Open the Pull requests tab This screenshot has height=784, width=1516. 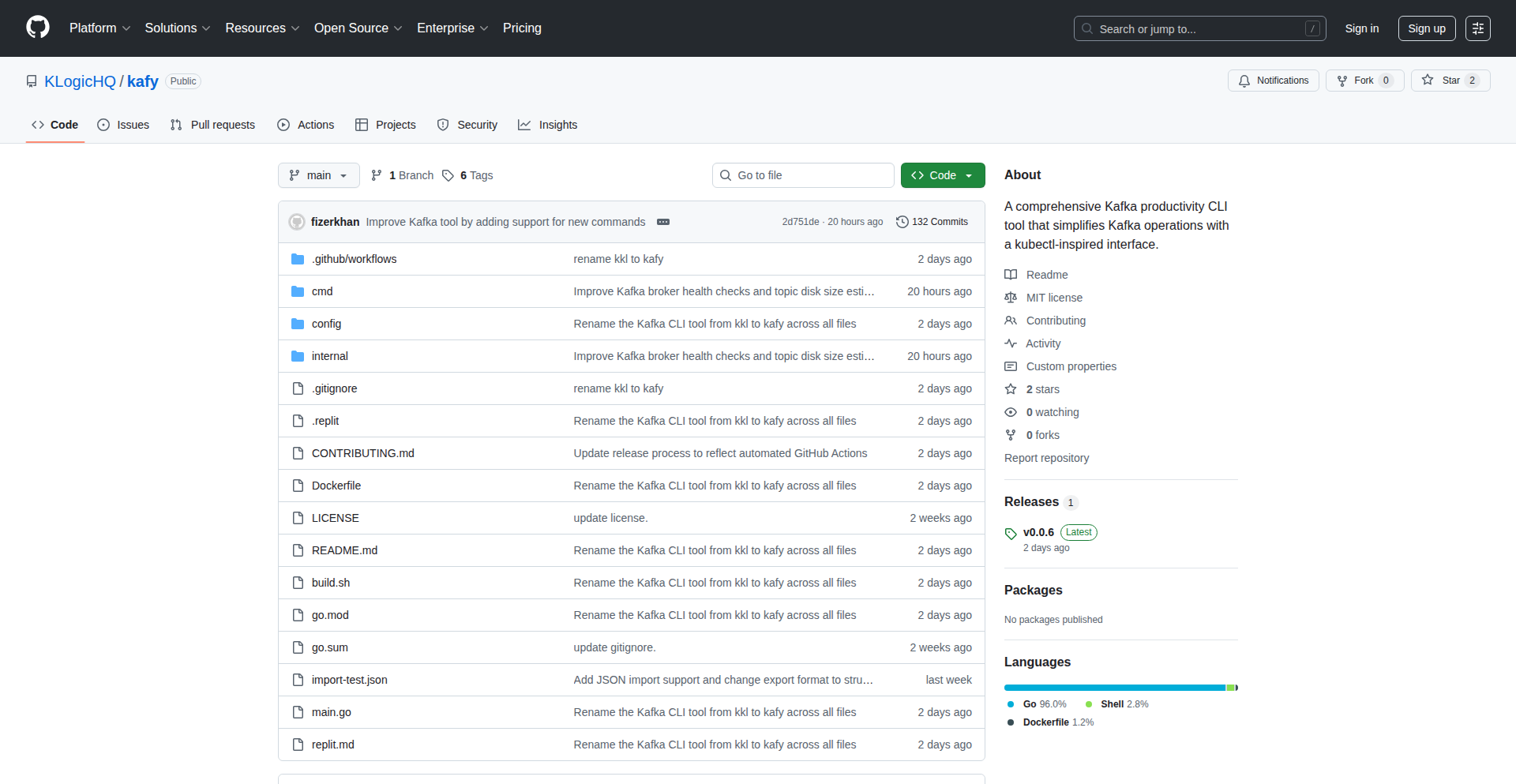(x=213, y=125)
